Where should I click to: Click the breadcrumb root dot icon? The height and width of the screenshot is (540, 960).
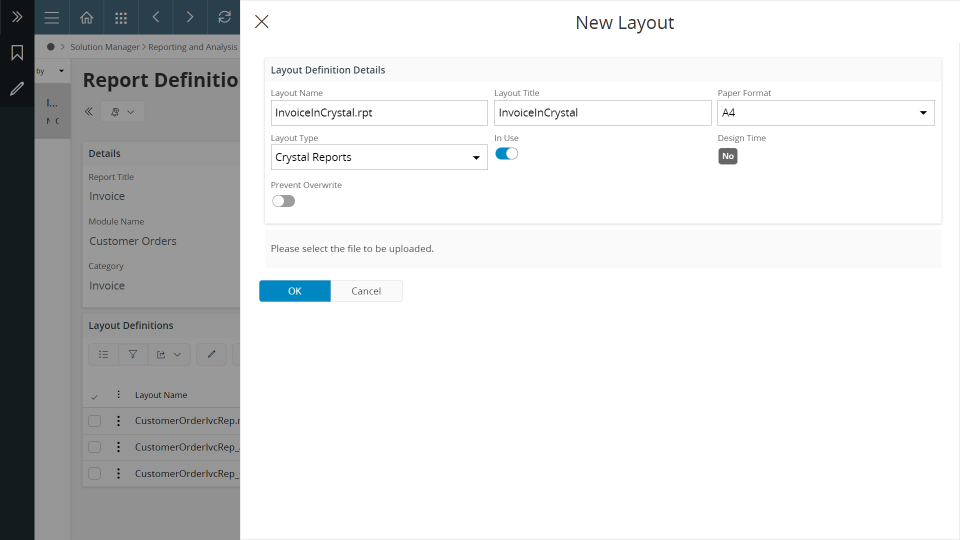51,47
